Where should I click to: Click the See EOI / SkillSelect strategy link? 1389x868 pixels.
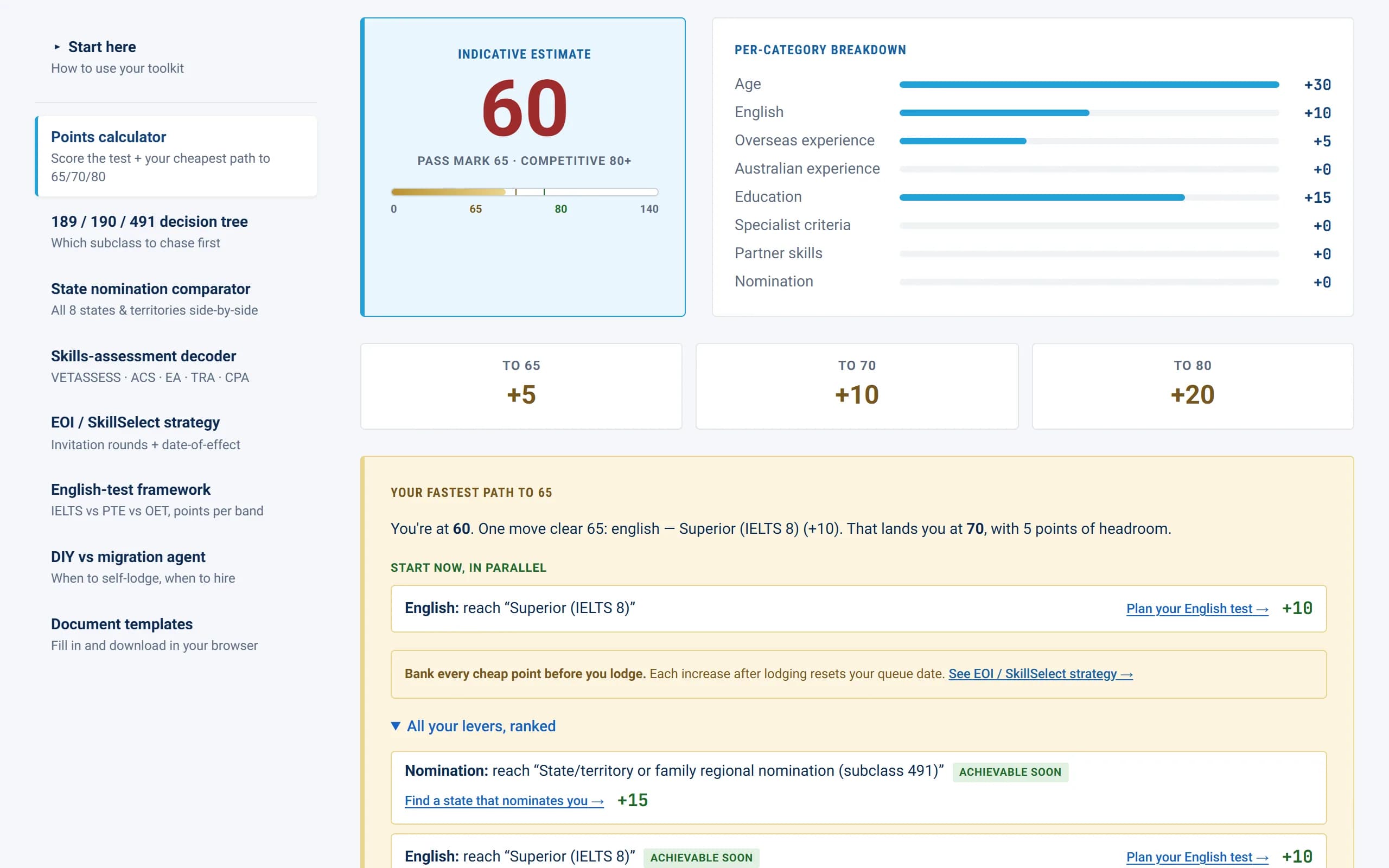[1040, 673]
